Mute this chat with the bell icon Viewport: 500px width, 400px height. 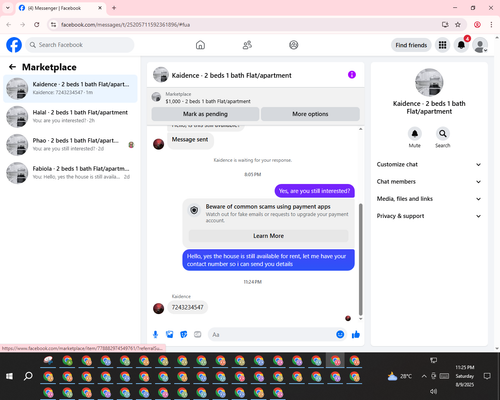415,134
